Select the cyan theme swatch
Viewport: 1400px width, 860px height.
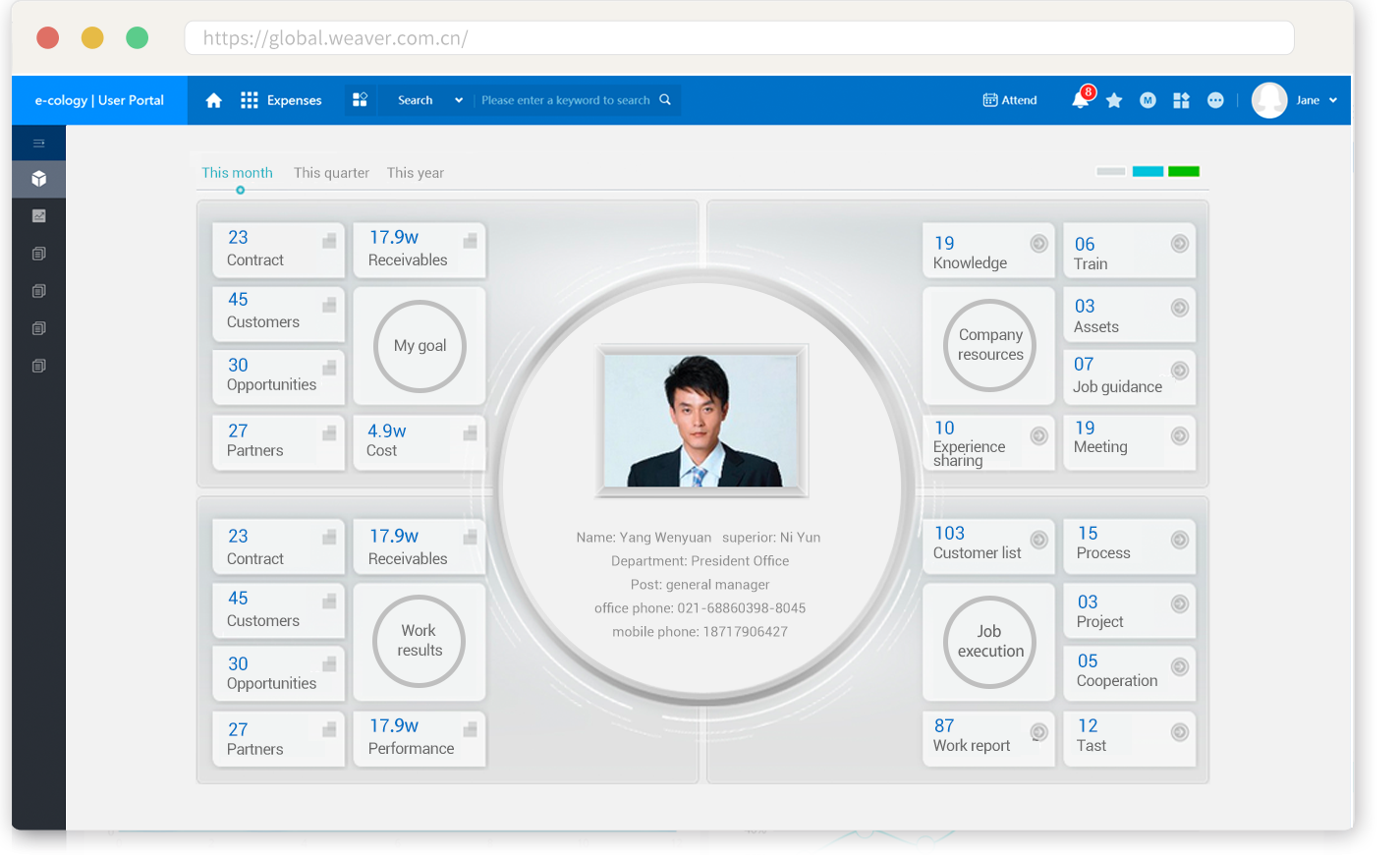[x=1148, y=171]
